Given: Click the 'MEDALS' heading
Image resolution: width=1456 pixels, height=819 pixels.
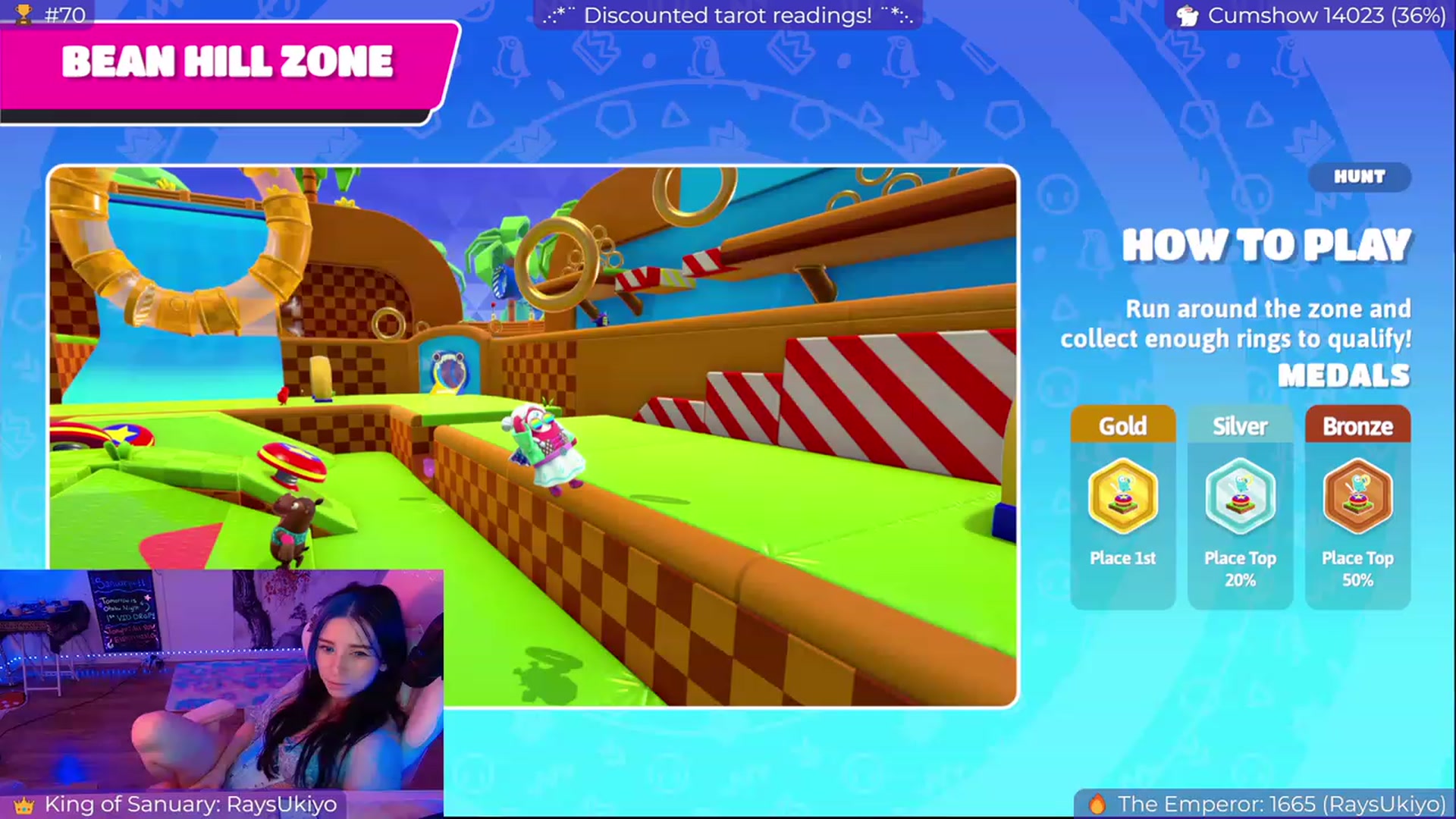Looking at the screenshot, I should click(1344, 375).
